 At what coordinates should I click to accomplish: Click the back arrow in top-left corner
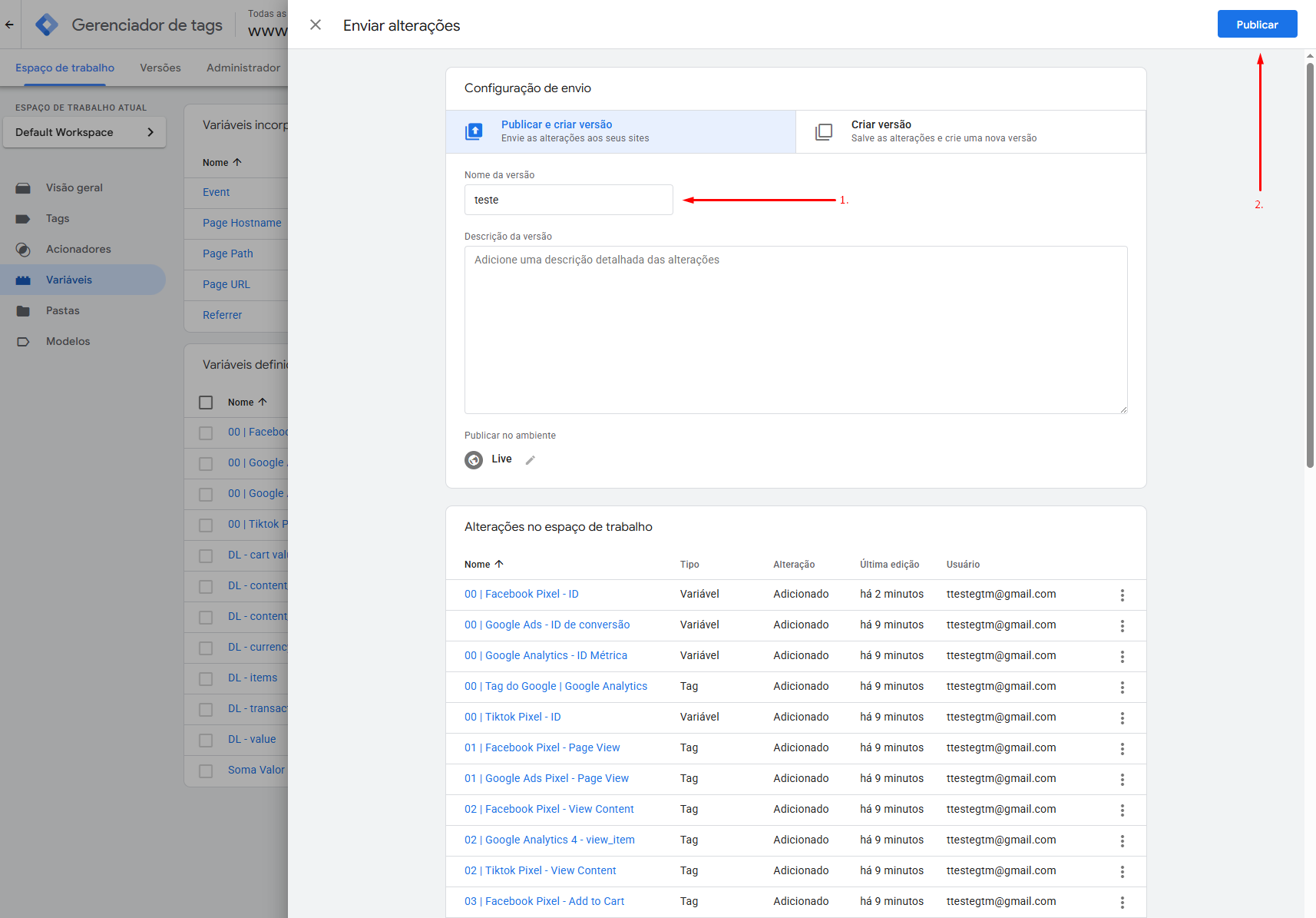click(10, 25)
